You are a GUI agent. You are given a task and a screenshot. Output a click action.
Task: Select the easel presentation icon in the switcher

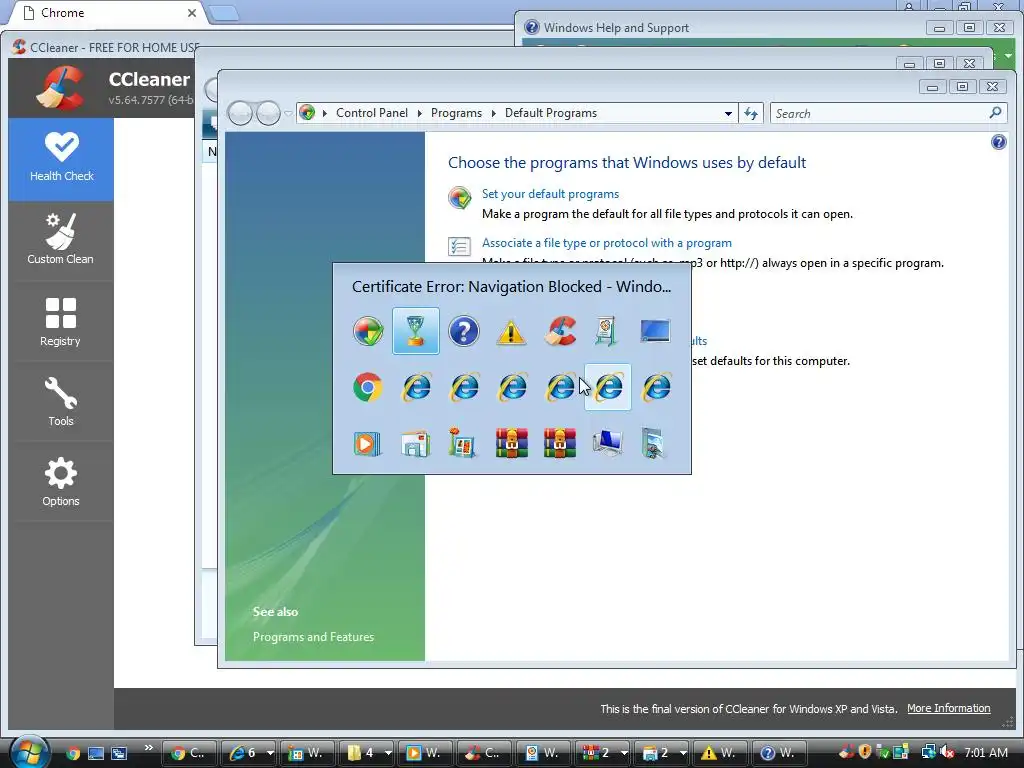coord(607,331)
